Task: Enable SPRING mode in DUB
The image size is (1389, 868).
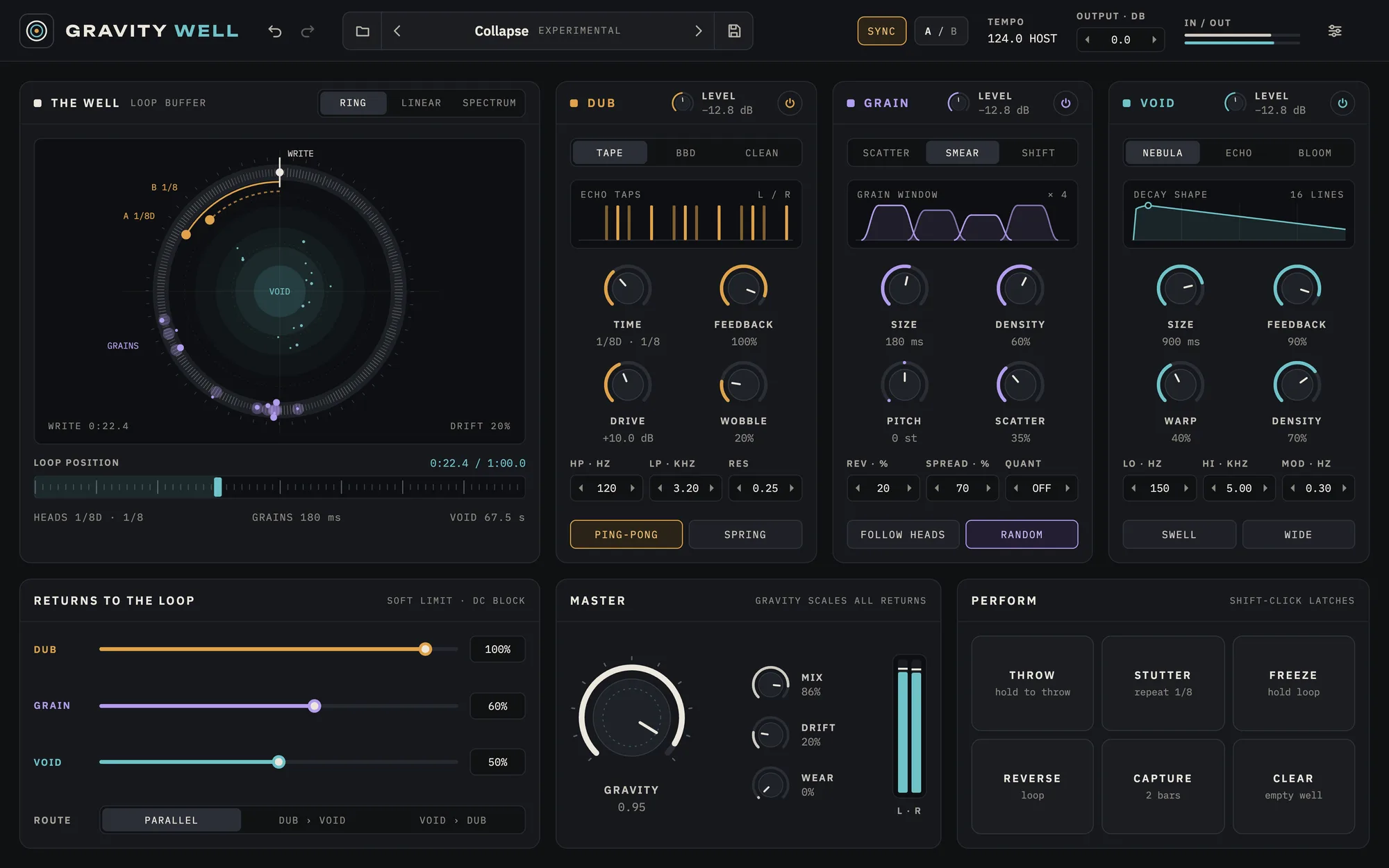Action: [x=745, y=534]
